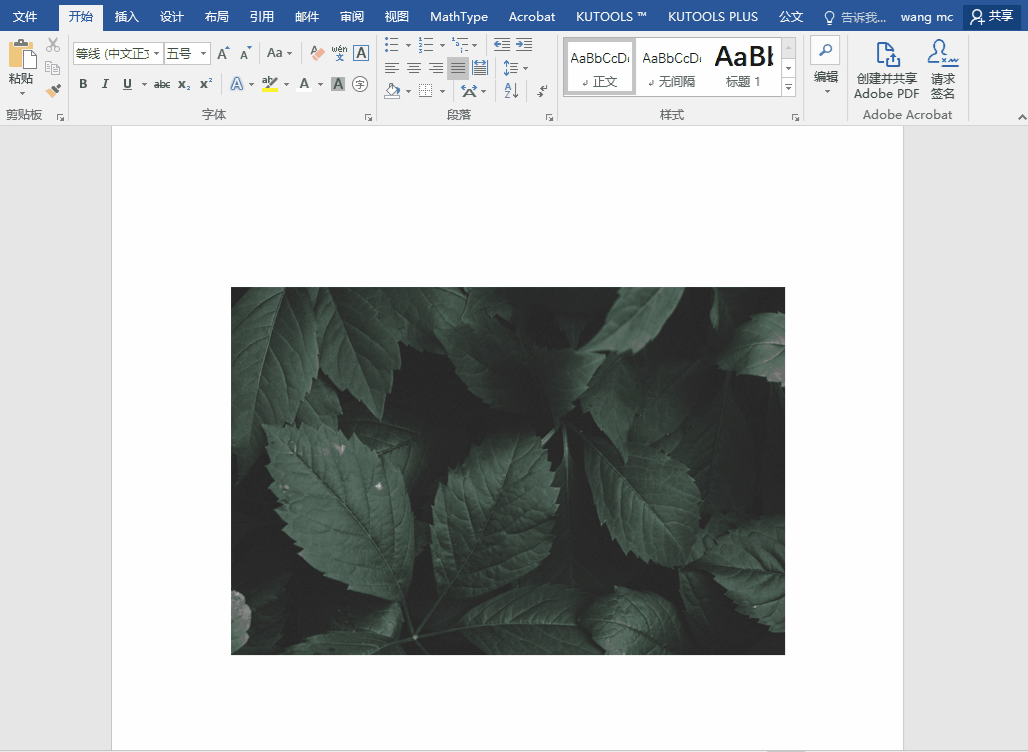Open clipboard pane launcher

60,117
